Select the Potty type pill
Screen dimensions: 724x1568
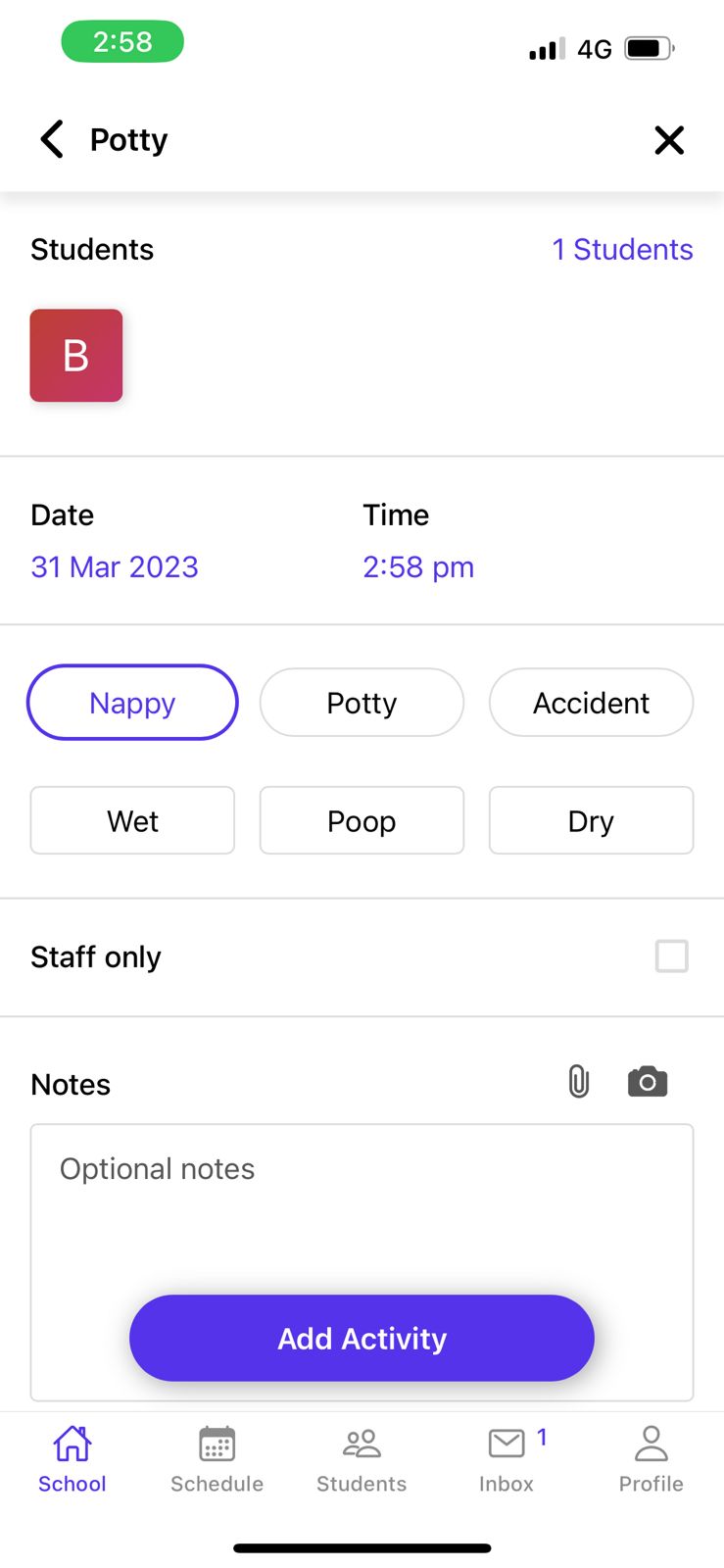click(362, 703)
